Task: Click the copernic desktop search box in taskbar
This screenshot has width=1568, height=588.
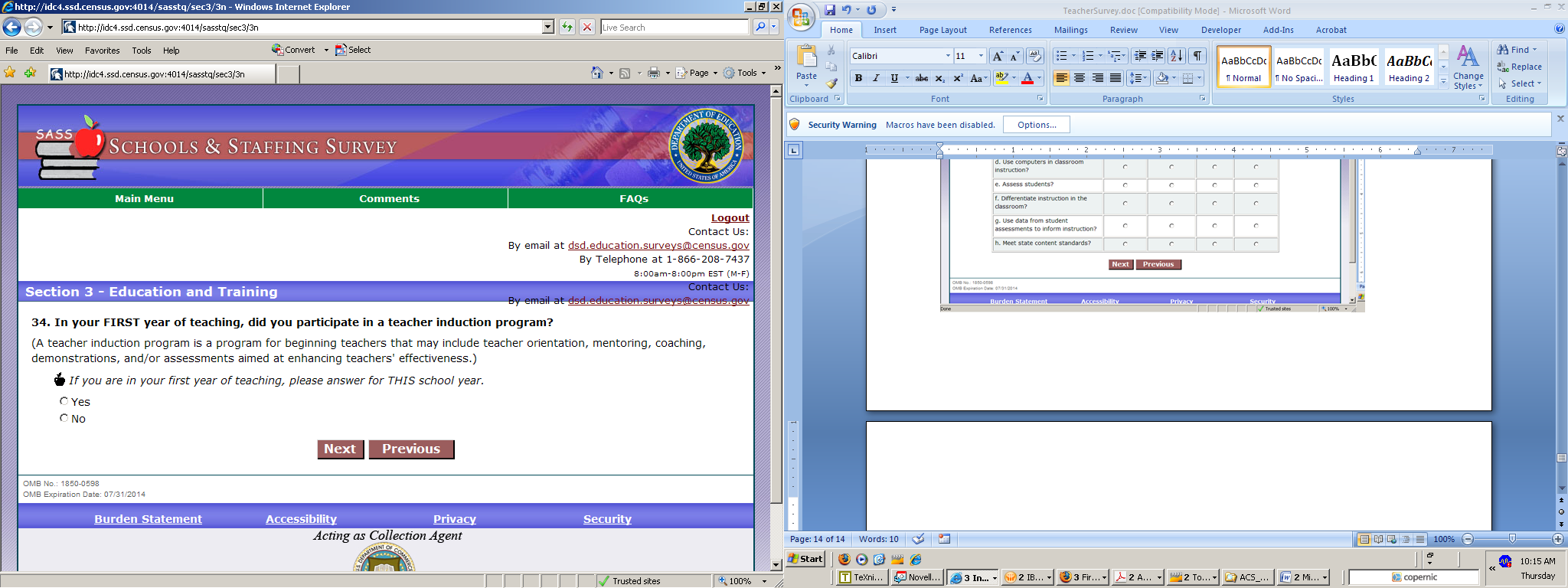Action: click(1413, 577)
